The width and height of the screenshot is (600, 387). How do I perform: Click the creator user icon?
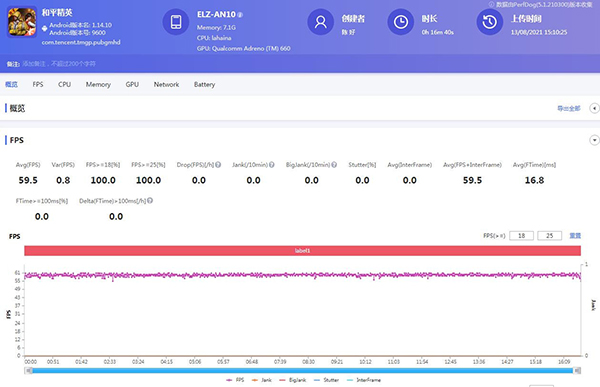click(x=321, y=22)
